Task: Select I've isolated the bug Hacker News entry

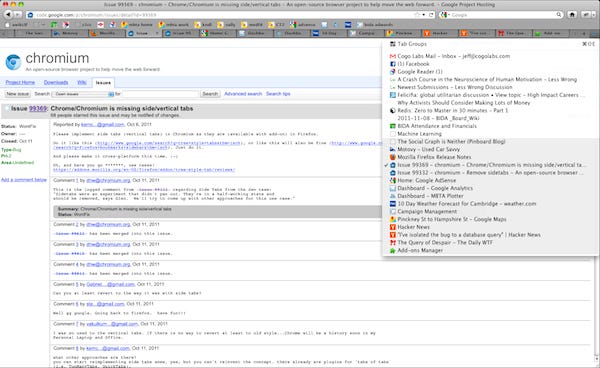Action: point(490,235)
